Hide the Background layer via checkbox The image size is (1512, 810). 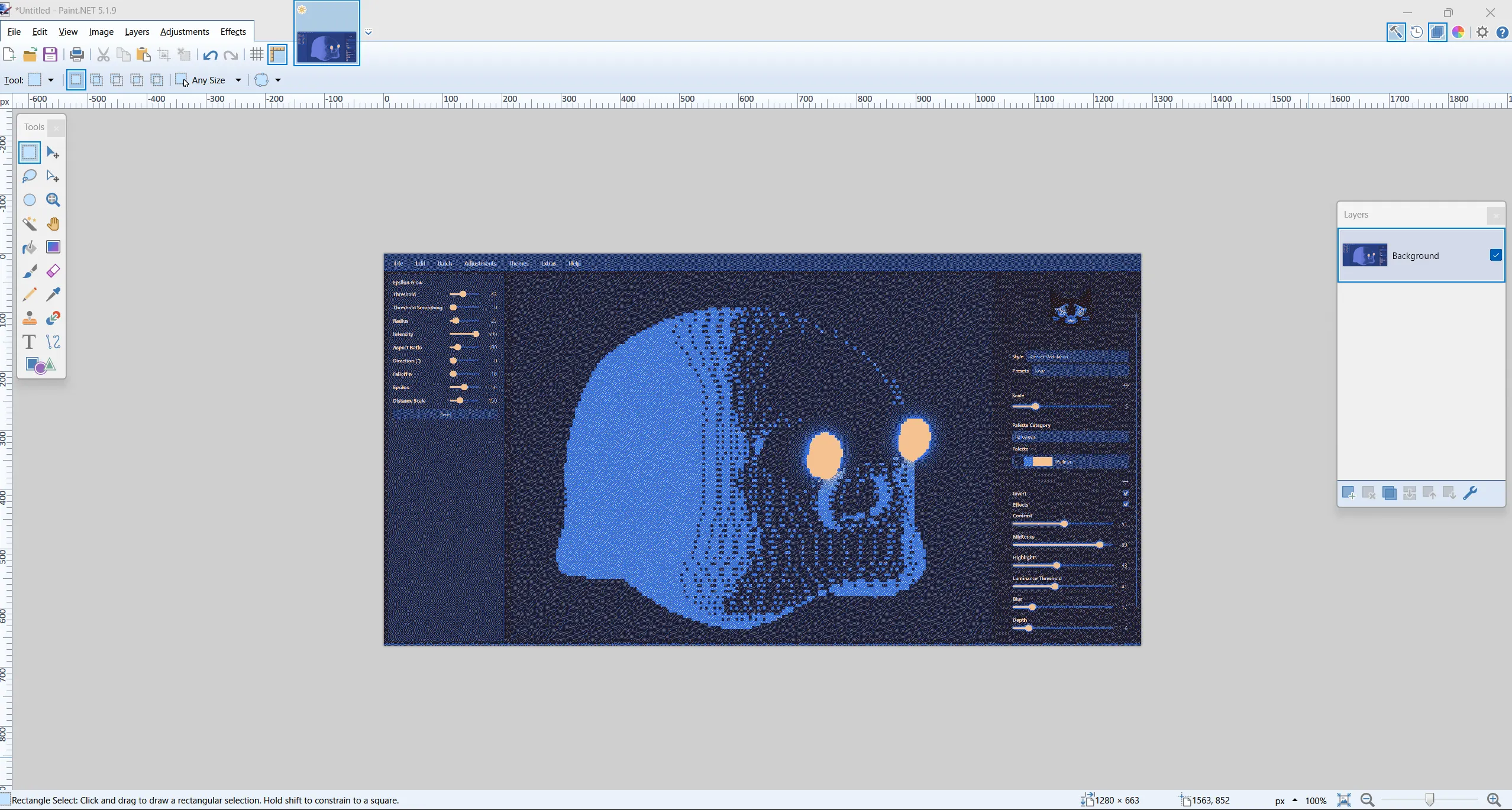(1495, 255)
